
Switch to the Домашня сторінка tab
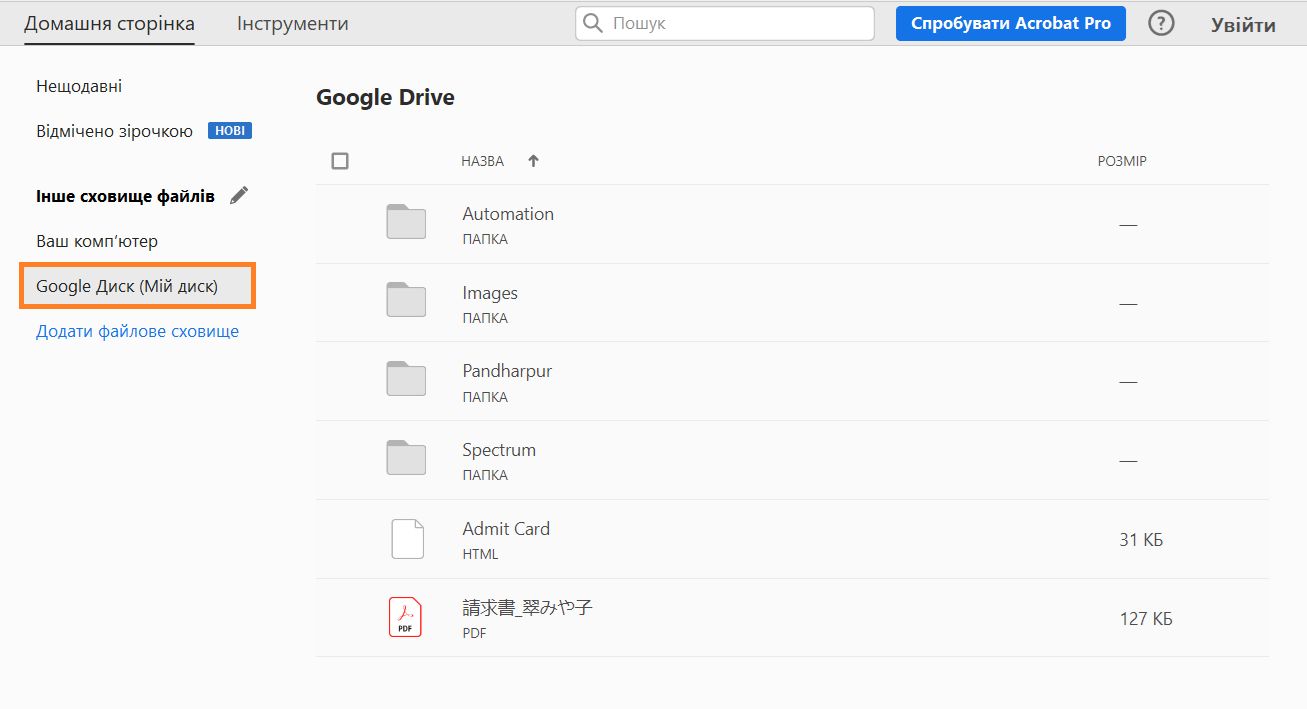pyautogui.click(x=108, y=22)
